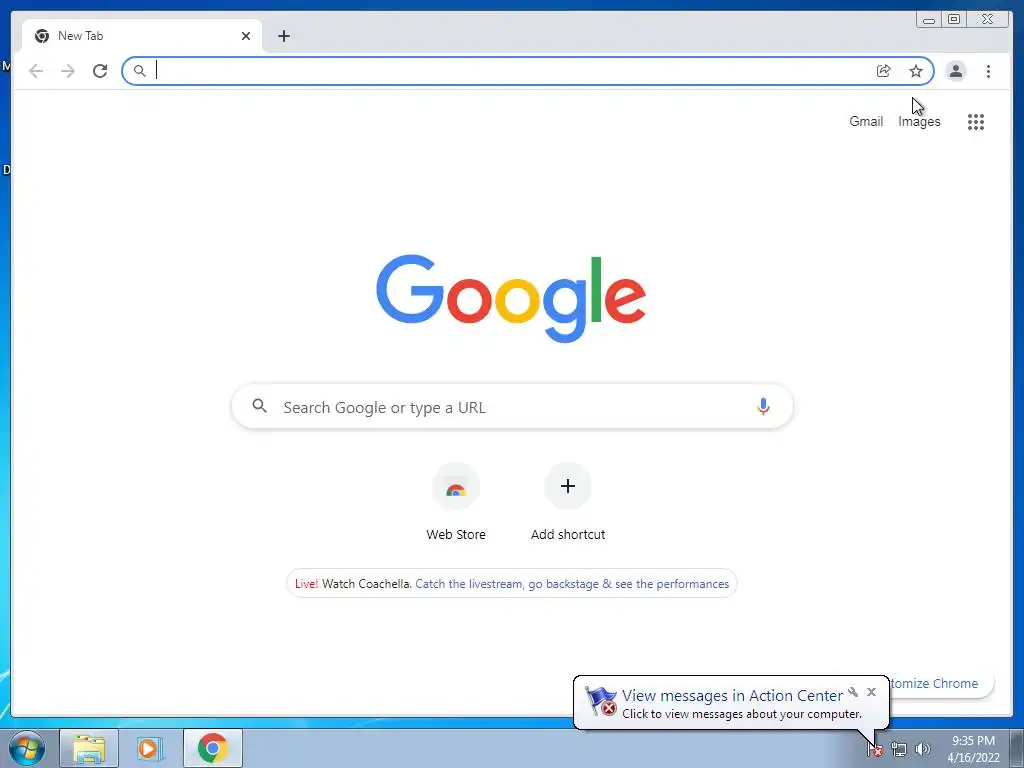Viewport: 1024px width, 768px height.
Task: Maximize the Chrome window
Action: (954, 20)
